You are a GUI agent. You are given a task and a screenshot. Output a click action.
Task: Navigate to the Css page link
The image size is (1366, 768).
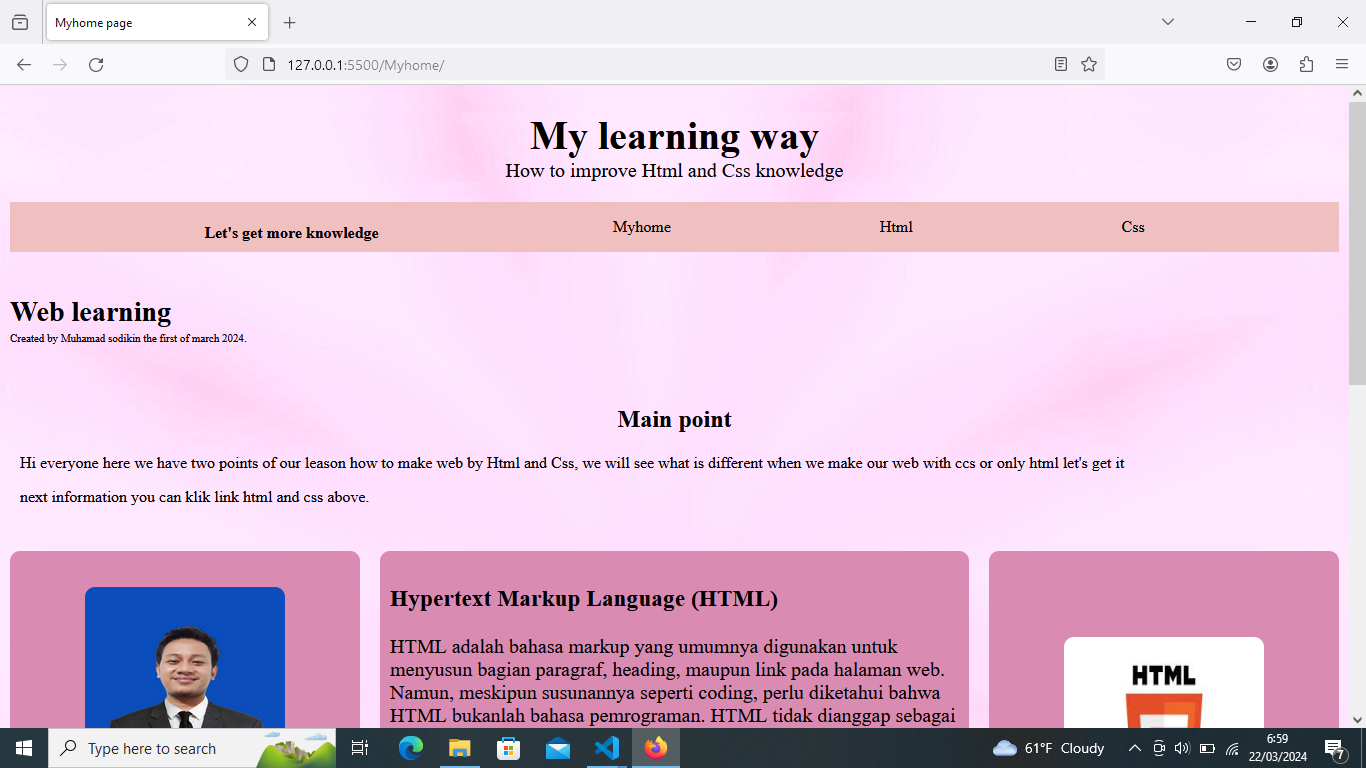coord(1132,227)
